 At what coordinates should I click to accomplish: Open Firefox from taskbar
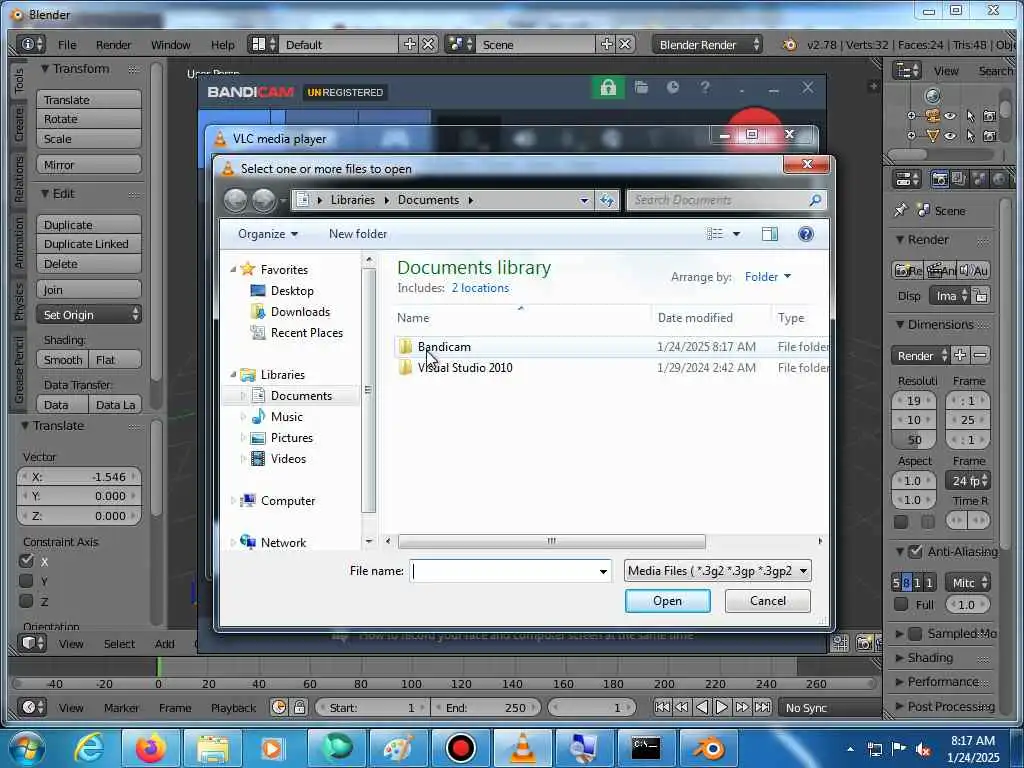[x=150, y=747]
